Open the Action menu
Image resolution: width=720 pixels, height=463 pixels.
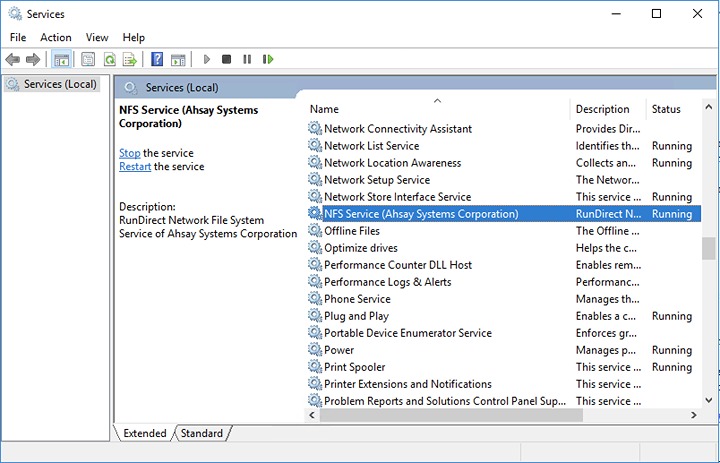pyautogui.click(x=56, y=37)
